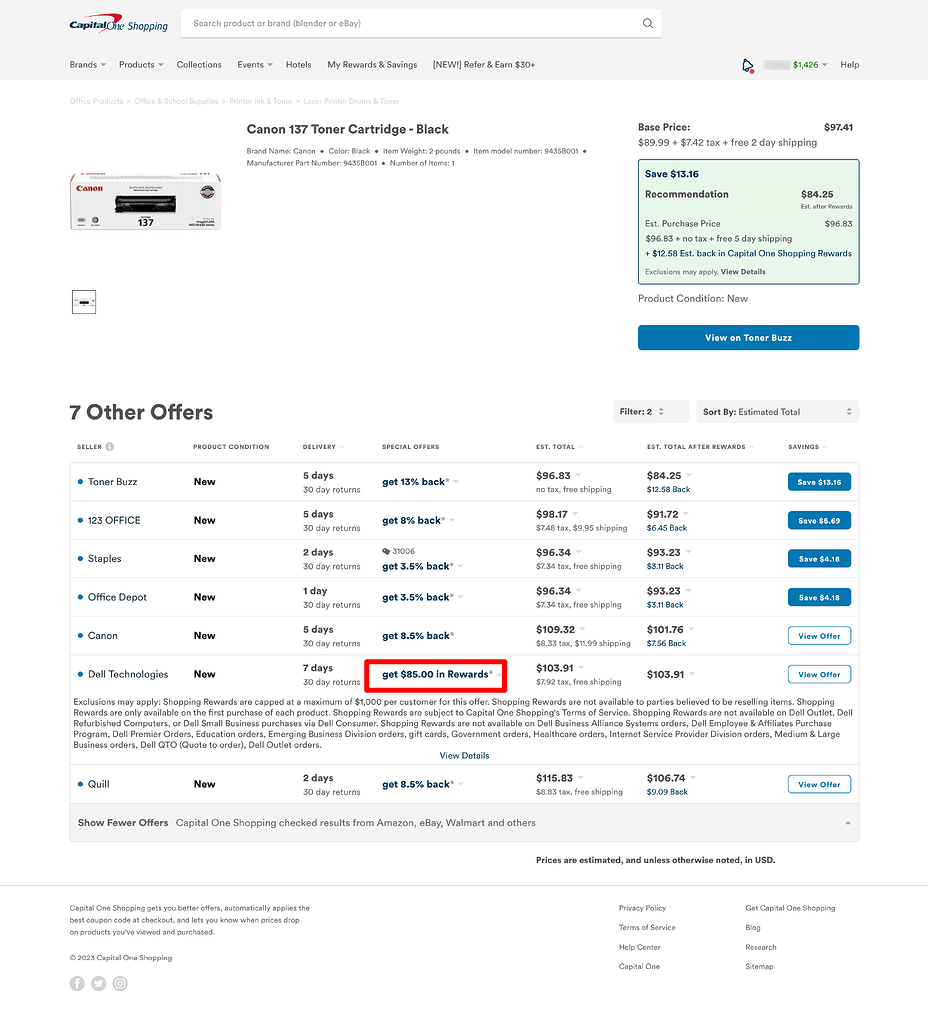This screenshot has height=1024, width=928.
Task: Open the Filter dropdown
Action: [x=651, y=412]
